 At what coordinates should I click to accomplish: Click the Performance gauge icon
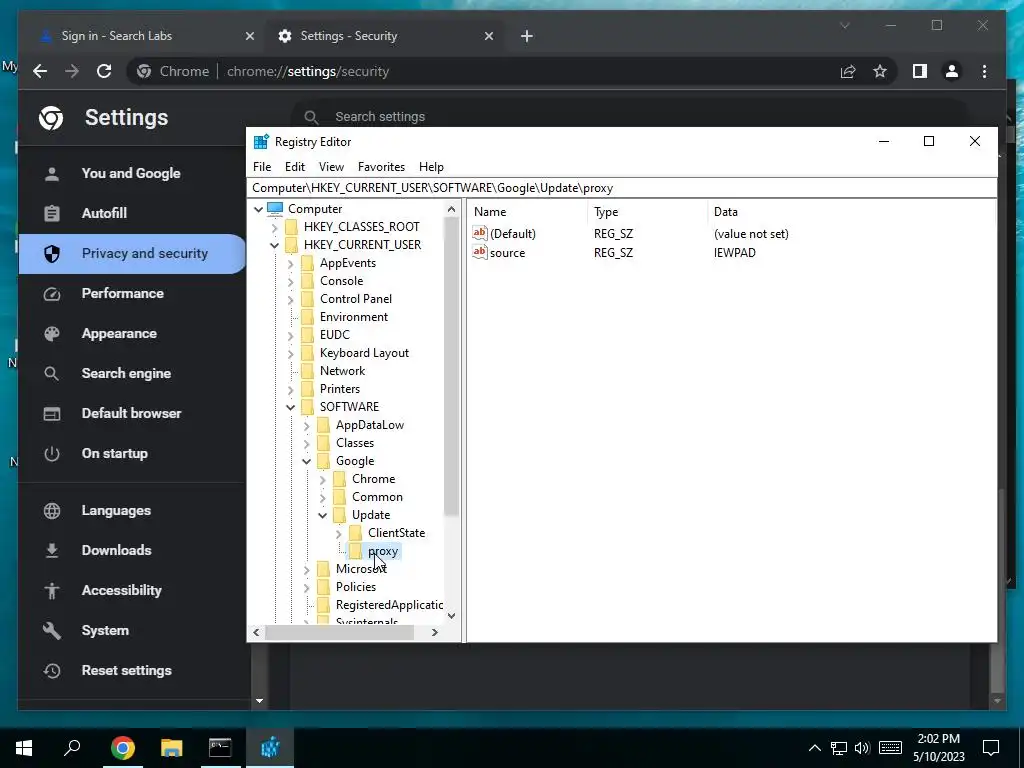tap(52, 294)
